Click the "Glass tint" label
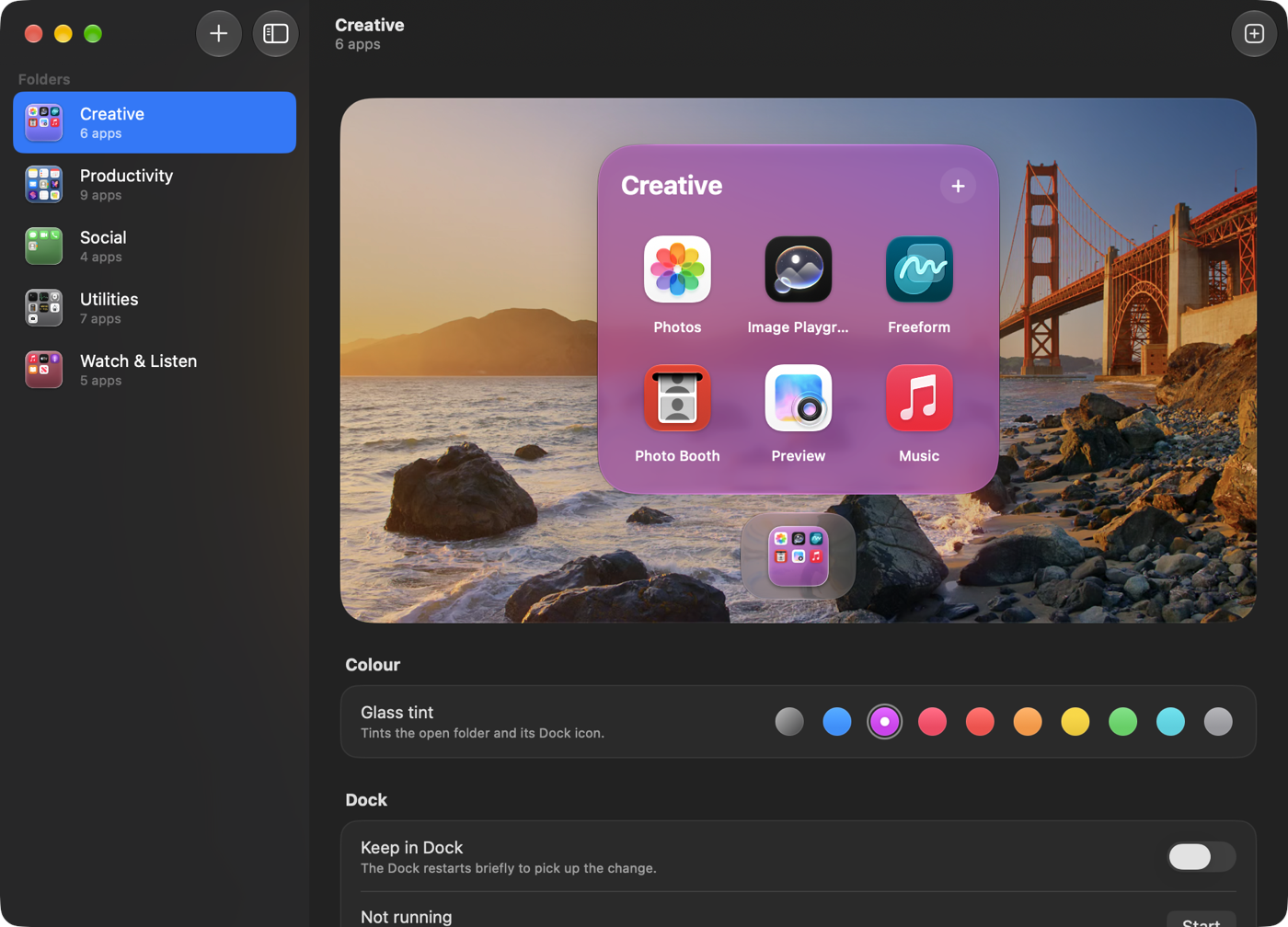Screen dimensions: 1288x927 tap(397, 713)
